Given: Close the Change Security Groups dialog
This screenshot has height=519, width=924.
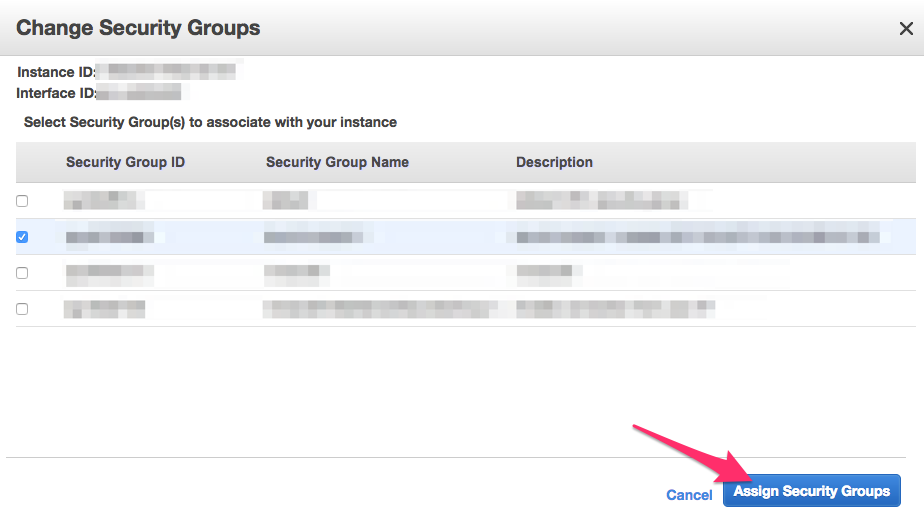Looking at the screenshot, I should click(907, 29).
